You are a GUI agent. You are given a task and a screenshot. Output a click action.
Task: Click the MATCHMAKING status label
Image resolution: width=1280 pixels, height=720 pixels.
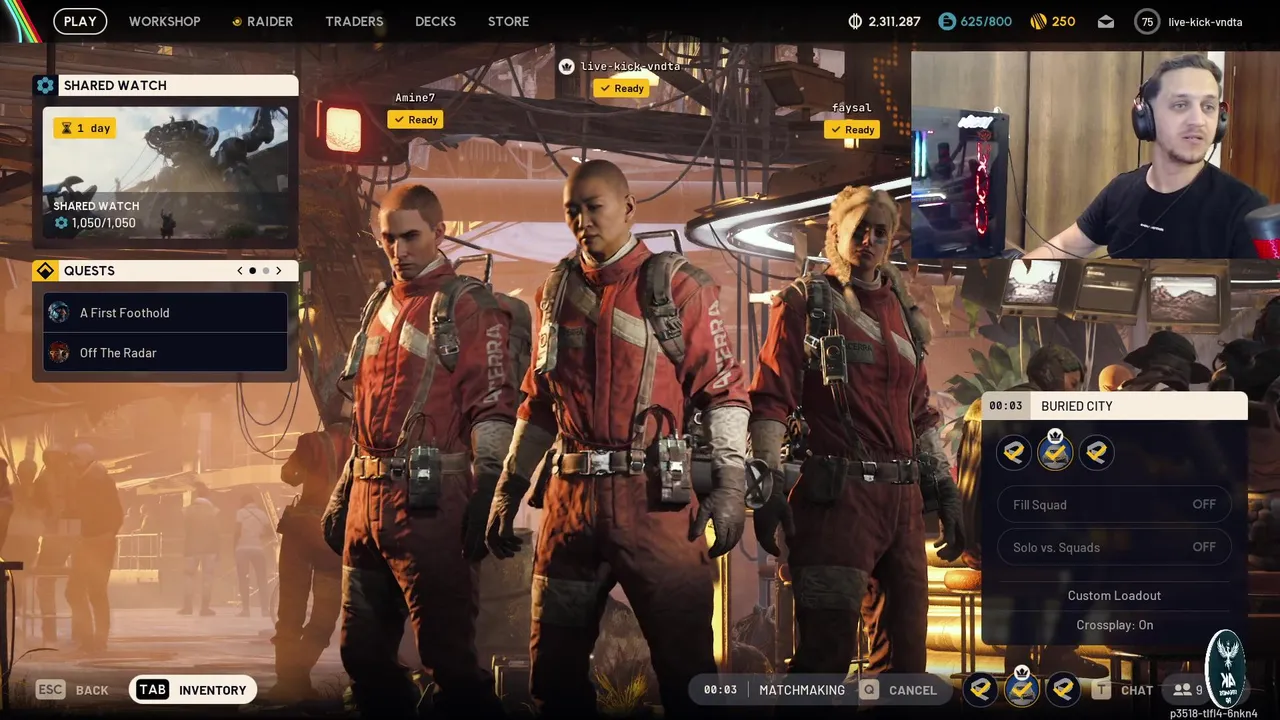point(802,690)
